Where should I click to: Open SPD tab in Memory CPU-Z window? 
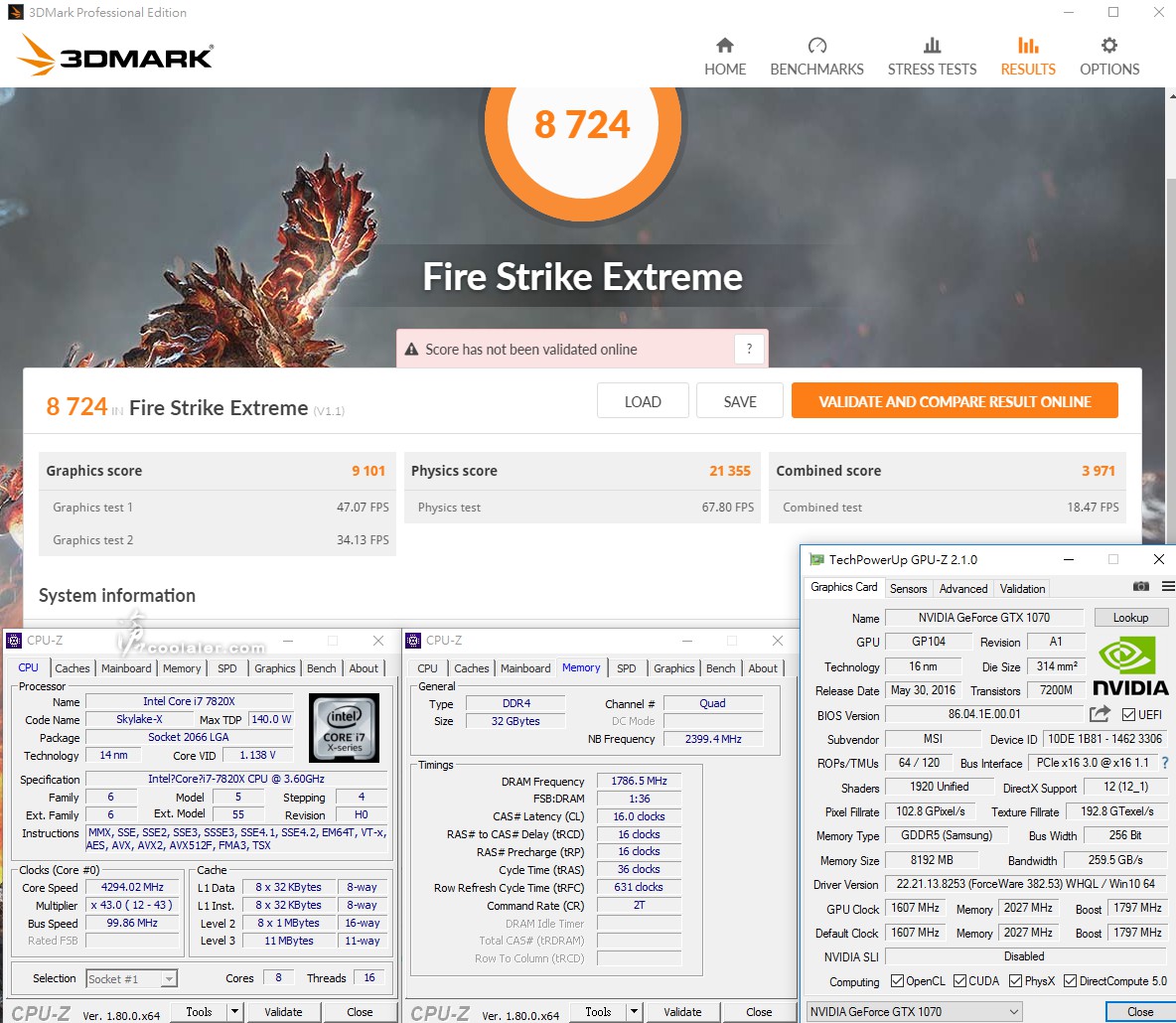(627, 668)
